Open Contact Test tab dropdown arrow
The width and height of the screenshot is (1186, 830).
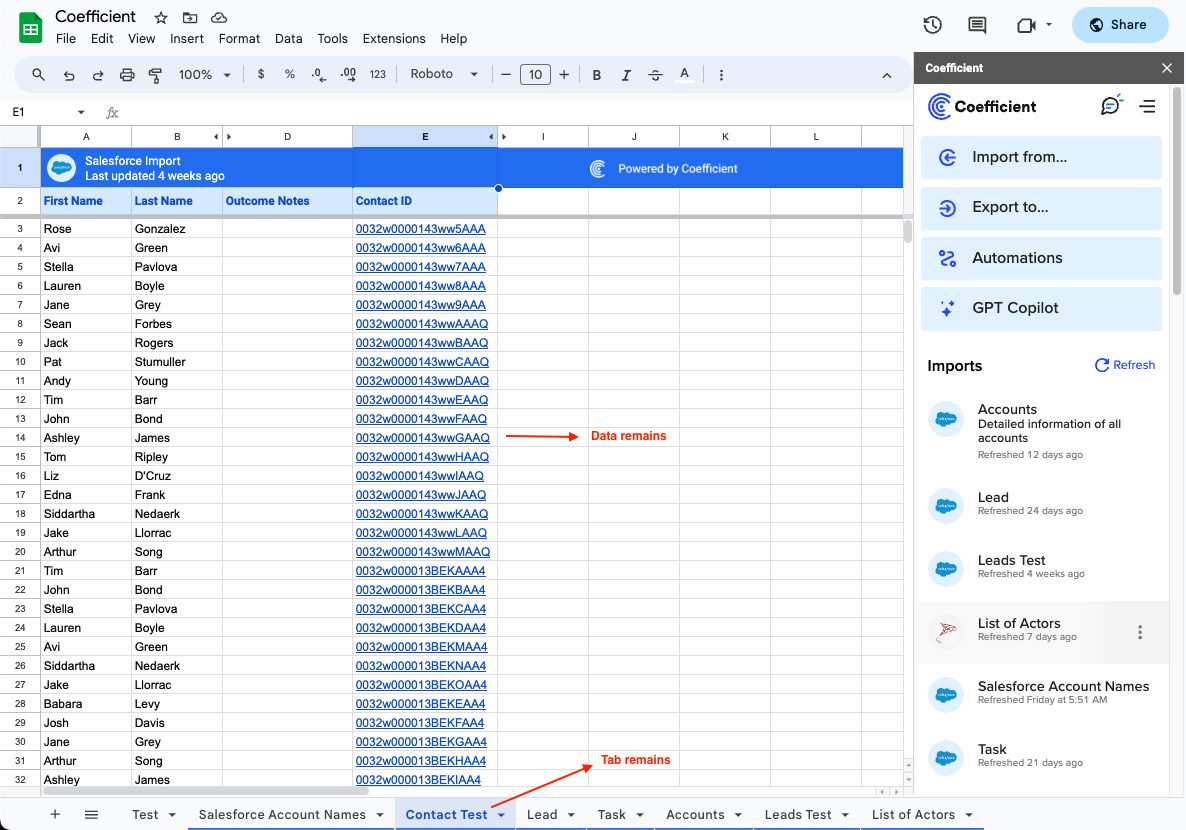pos(501,815)
